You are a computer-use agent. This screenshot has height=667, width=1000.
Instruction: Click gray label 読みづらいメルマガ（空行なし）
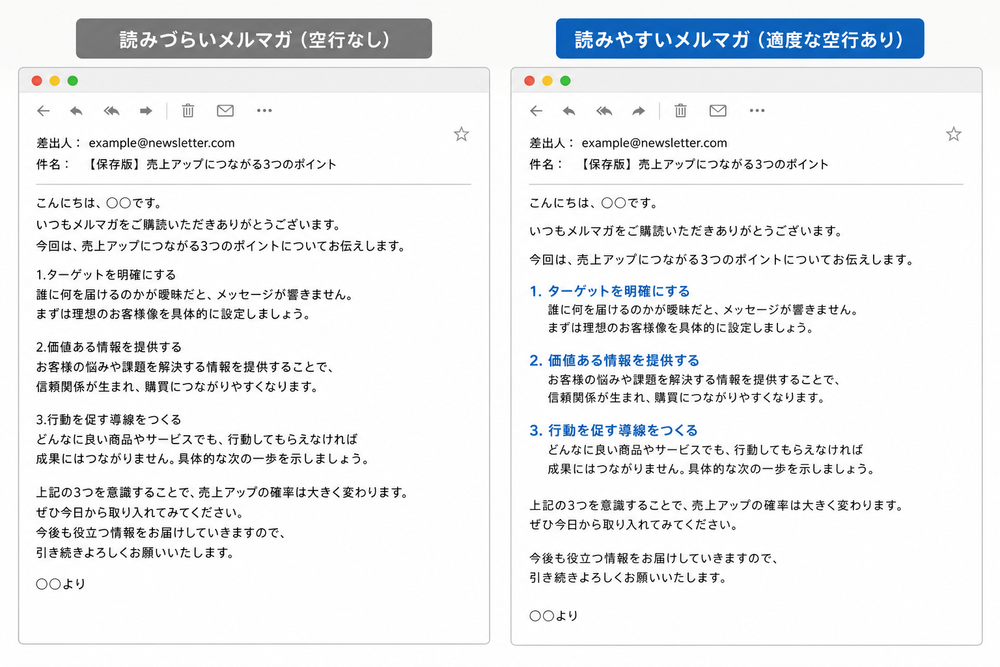click(x=254, y=39)
